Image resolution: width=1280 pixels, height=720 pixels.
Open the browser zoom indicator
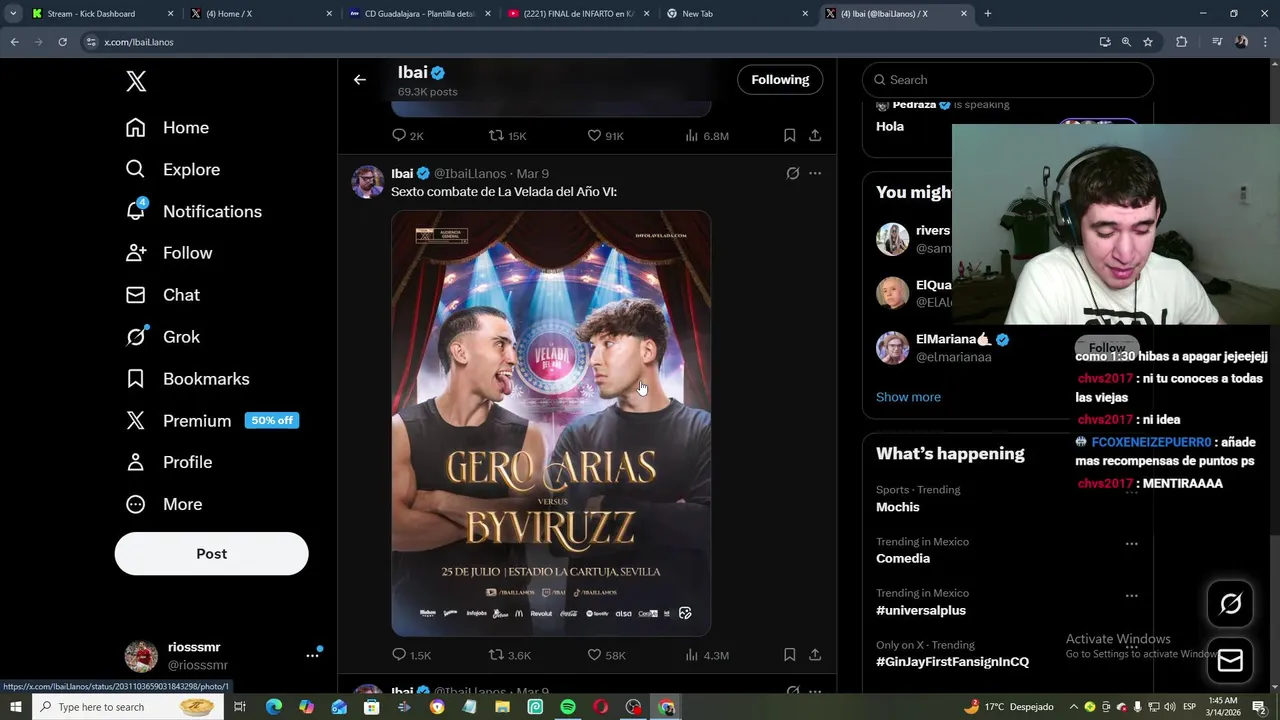pyautogui.click(x=1126, y=42)
